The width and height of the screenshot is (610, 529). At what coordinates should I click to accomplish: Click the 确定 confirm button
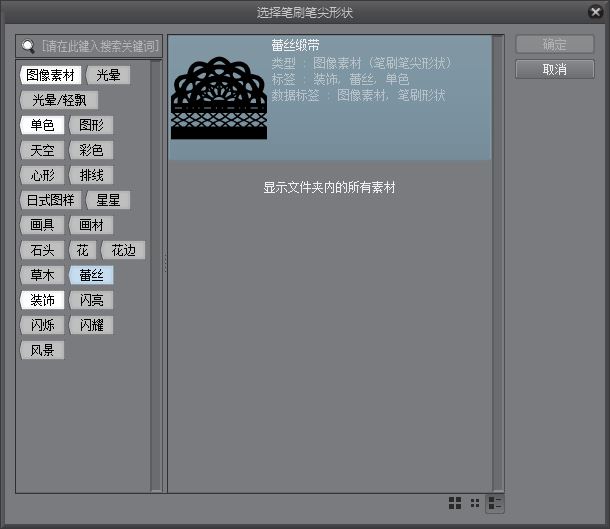(554, 44)
